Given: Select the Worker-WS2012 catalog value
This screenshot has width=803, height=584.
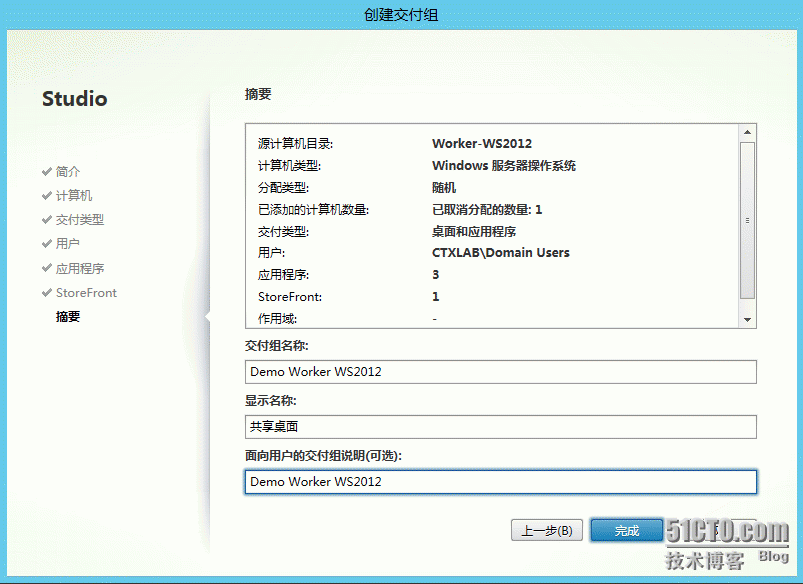Looking at the screenshot, I should [x=481, y=143].
